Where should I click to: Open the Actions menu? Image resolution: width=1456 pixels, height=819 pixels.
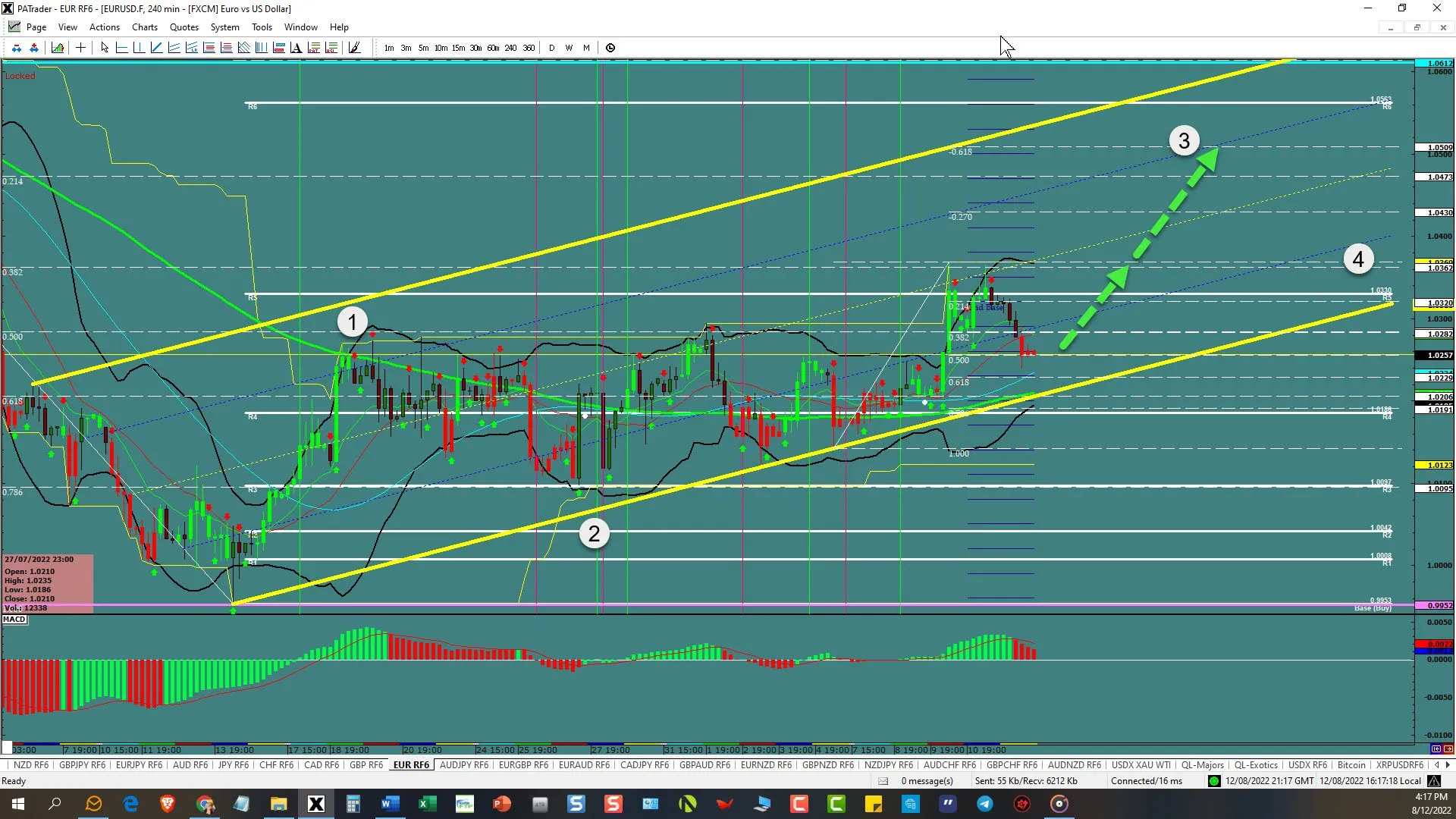click(105, 27)
